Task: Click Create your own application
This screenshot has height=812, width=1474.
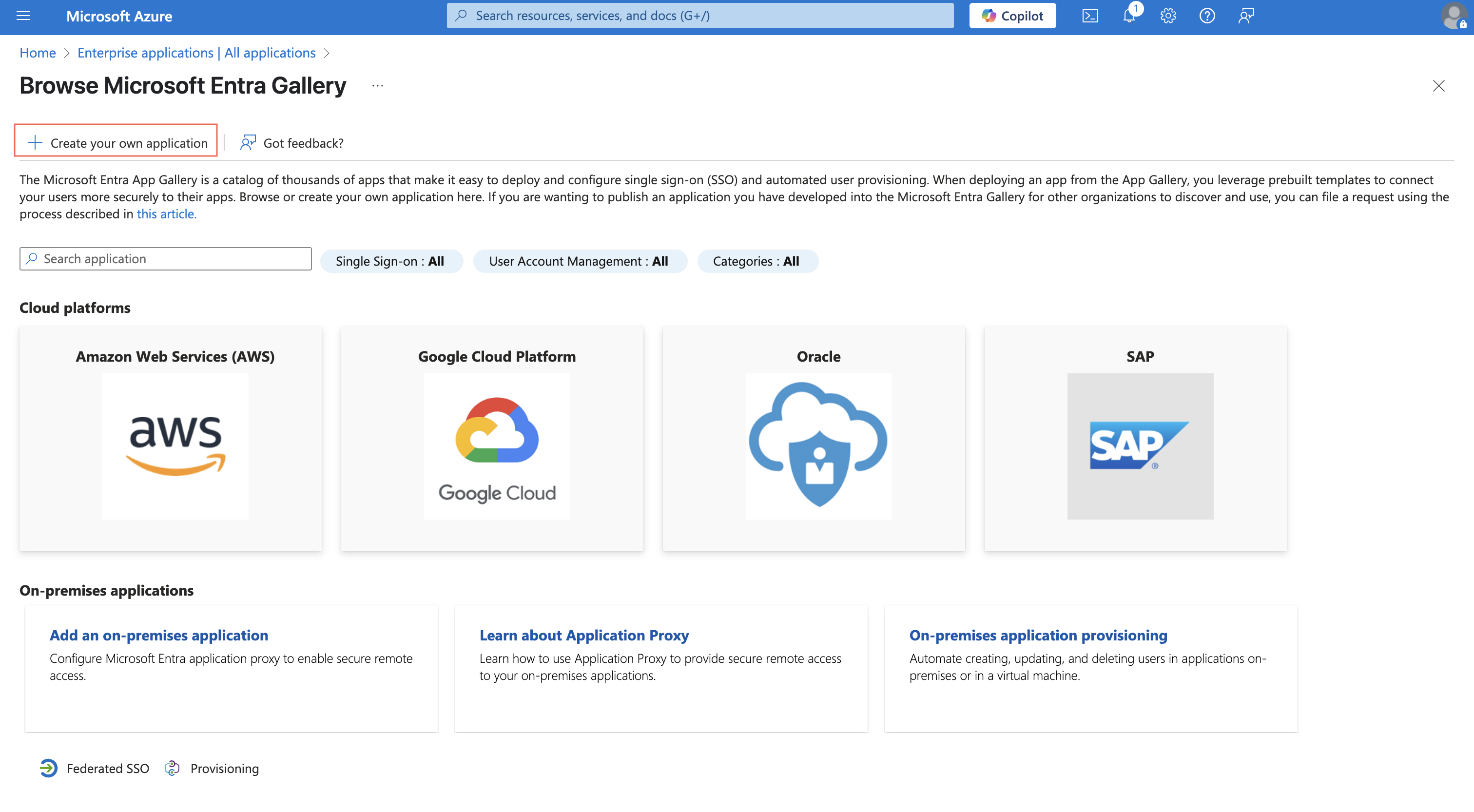Action: point(116,143)
